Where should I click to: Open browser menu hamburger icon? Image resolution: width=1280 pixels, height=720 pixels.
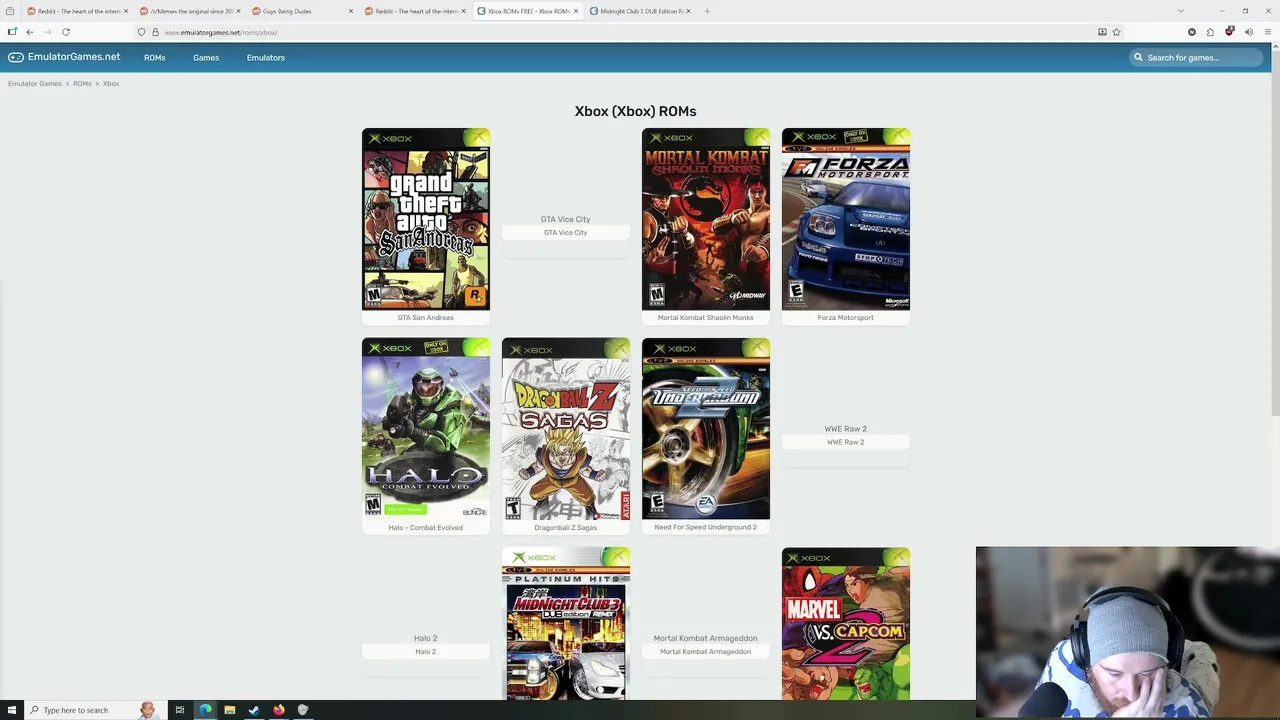pyautogui.click(x=1268, y=32)
